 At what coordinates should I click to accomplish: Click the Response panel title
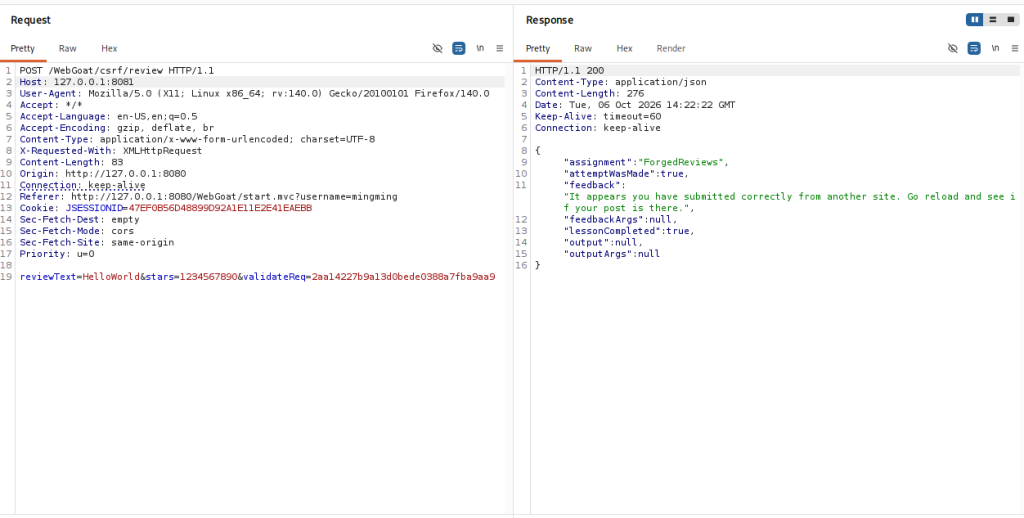coord(549,20)
